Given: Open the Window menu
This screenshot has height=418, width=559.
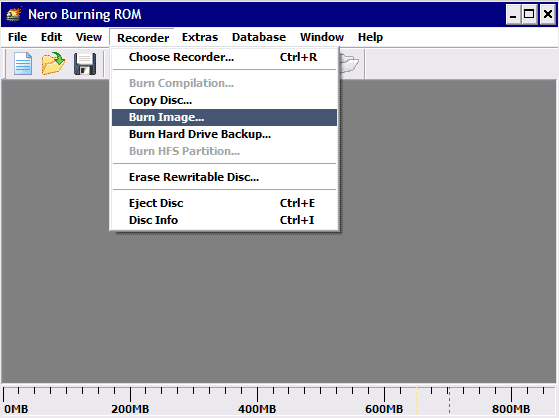Looking at the screenshot, I should pyautogui.click(x=322, y=37).
